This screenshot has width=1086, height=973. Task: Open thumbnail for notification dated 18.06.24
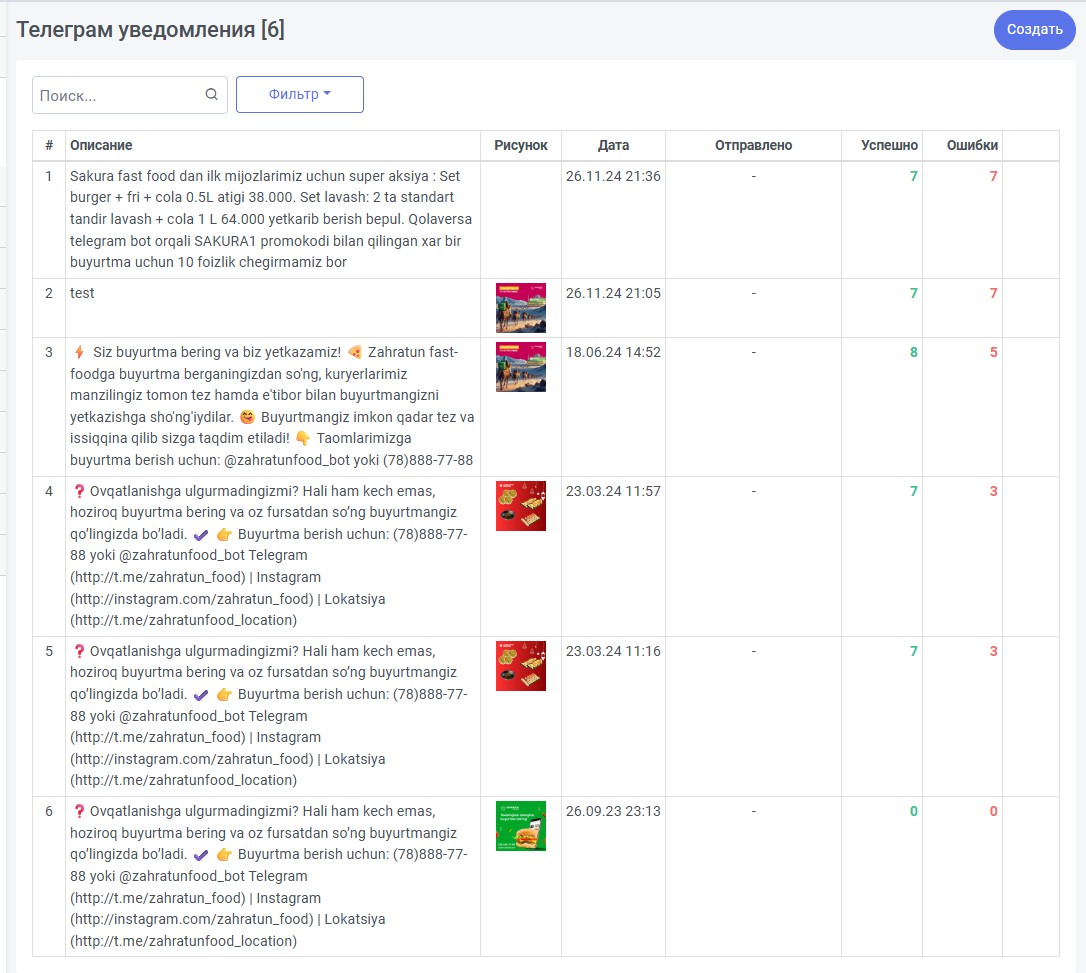521,367
